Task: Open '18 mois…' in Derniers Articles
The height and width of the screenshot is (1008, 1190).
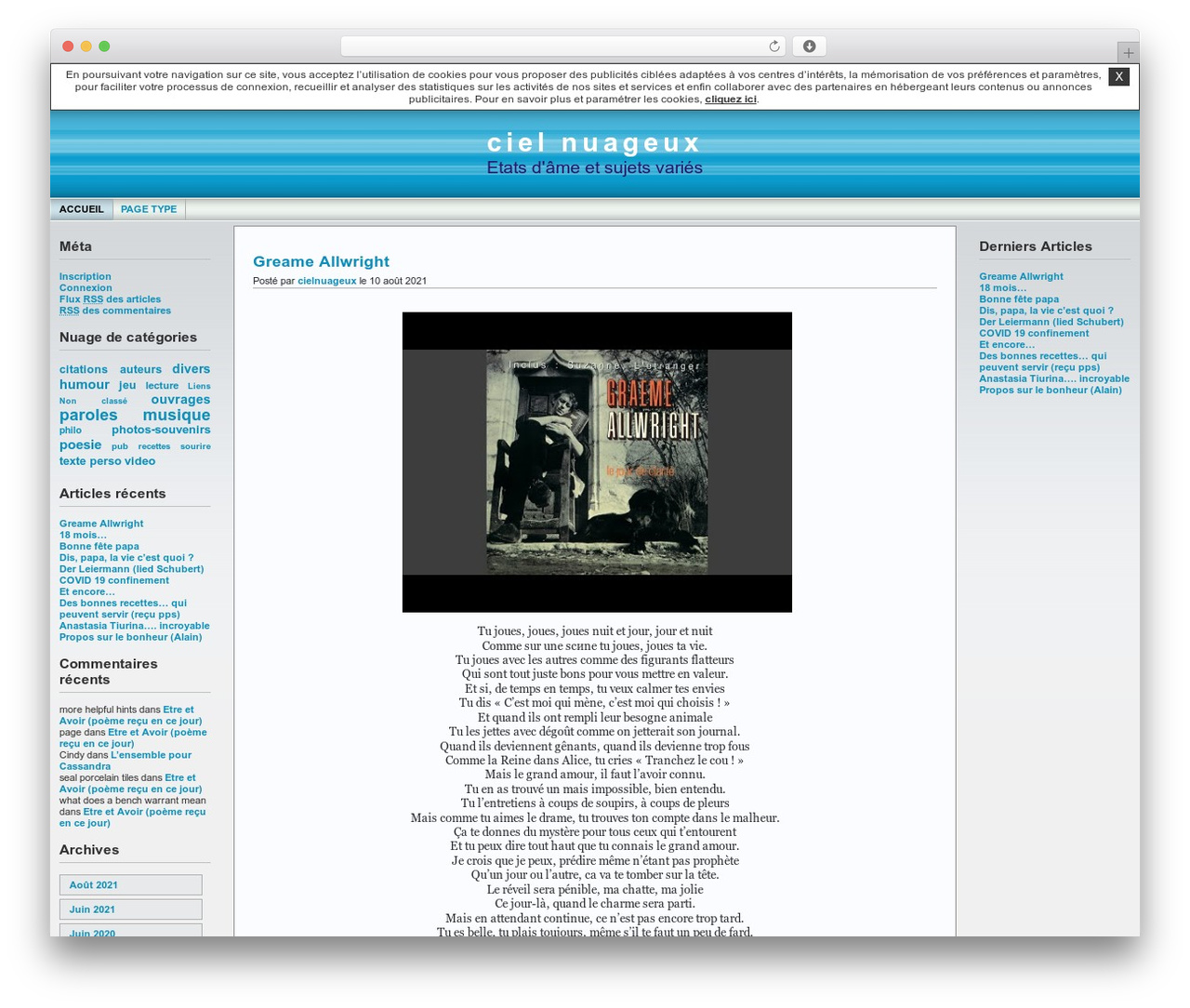Action: point(1003,288)
